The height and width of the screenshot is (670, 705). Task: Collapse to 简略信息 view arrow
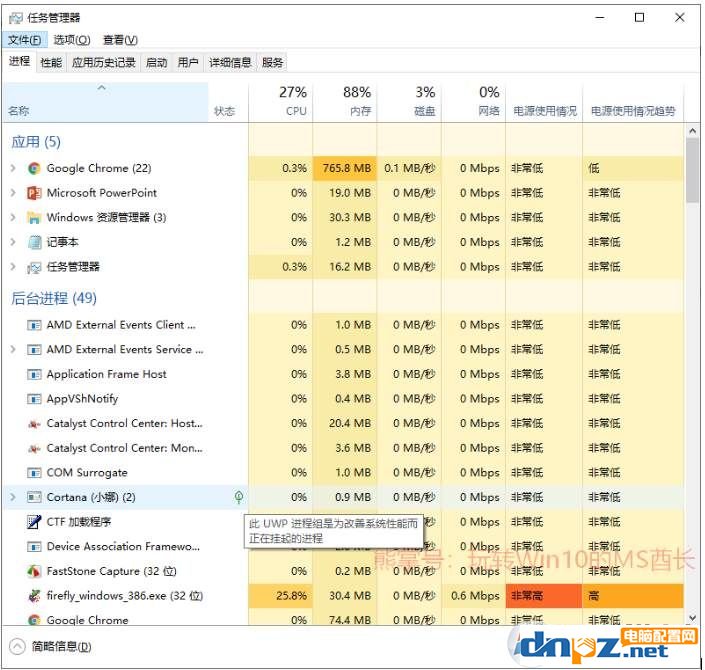click(17, 647)
